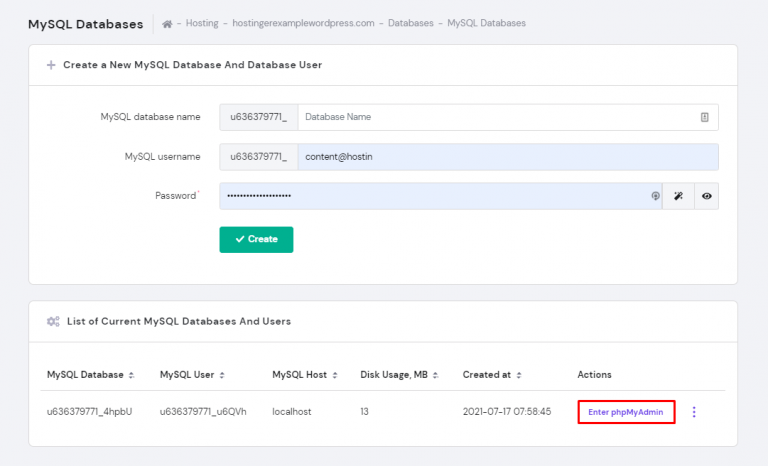Screen dimensions: 768x466
Task: Toggle password visibility with the eye icon
Action: (706, 196)
